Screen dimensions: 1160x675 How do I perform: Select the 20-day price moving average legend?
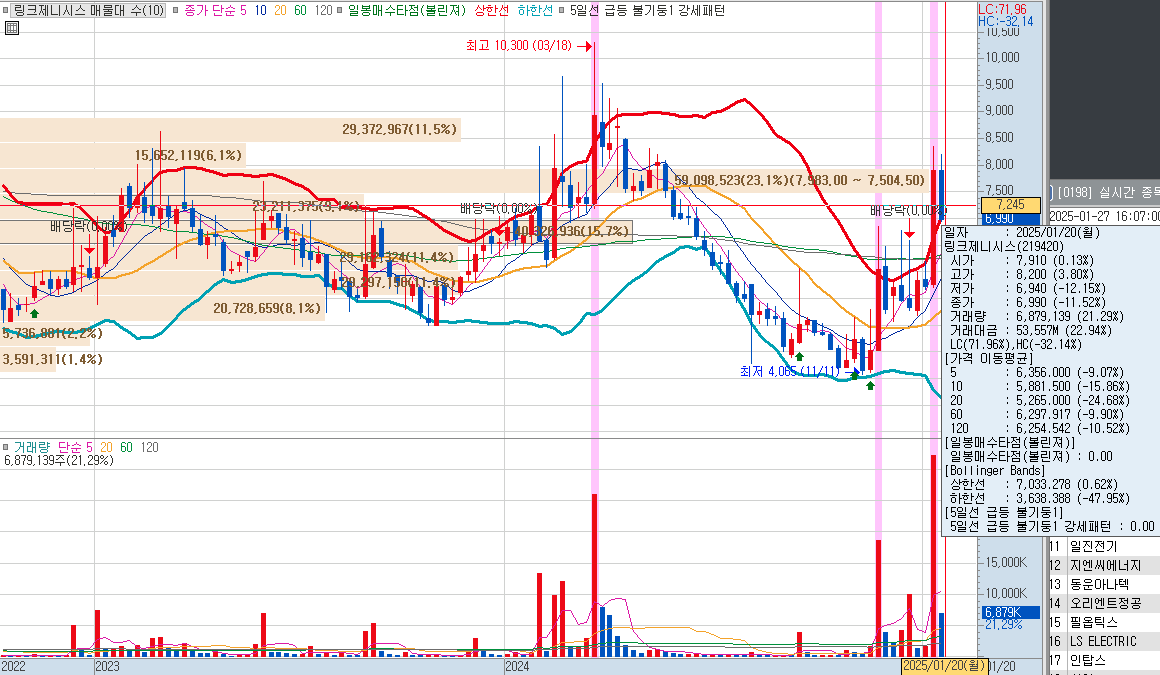[280, 10]
